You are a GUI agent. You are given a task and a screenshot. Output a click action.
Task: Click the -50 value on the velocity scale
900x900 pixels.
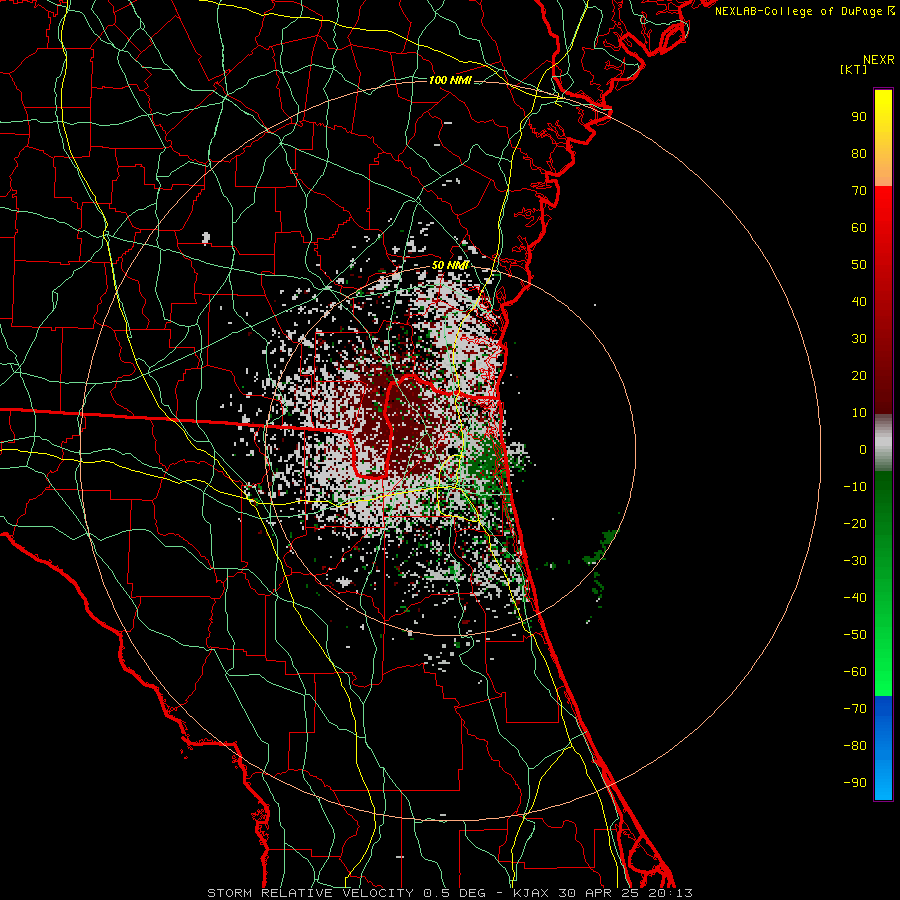pyautogui.click(x=855, y=635)
